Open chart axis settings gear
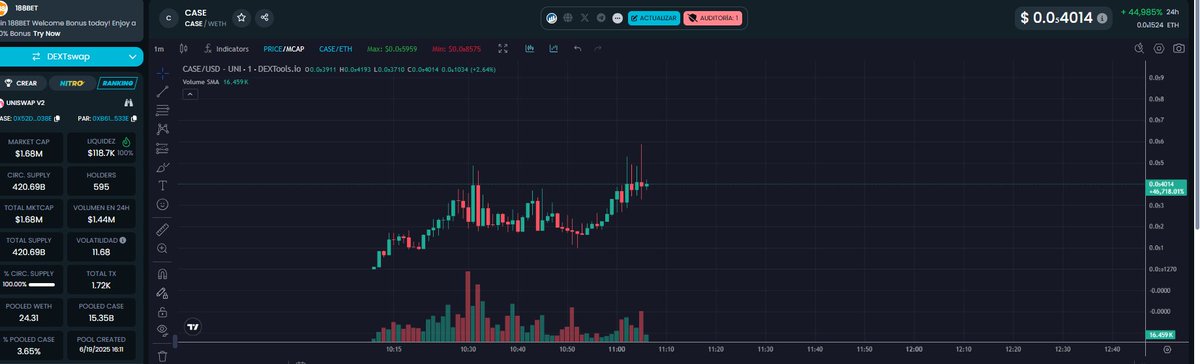This screenshot has height=364, width=1200. pyautogui.click(x=1167, y=349)
